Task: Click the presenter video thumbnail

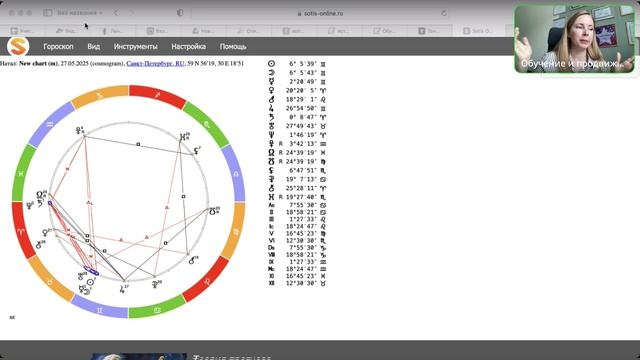Action: coord(575,39)
